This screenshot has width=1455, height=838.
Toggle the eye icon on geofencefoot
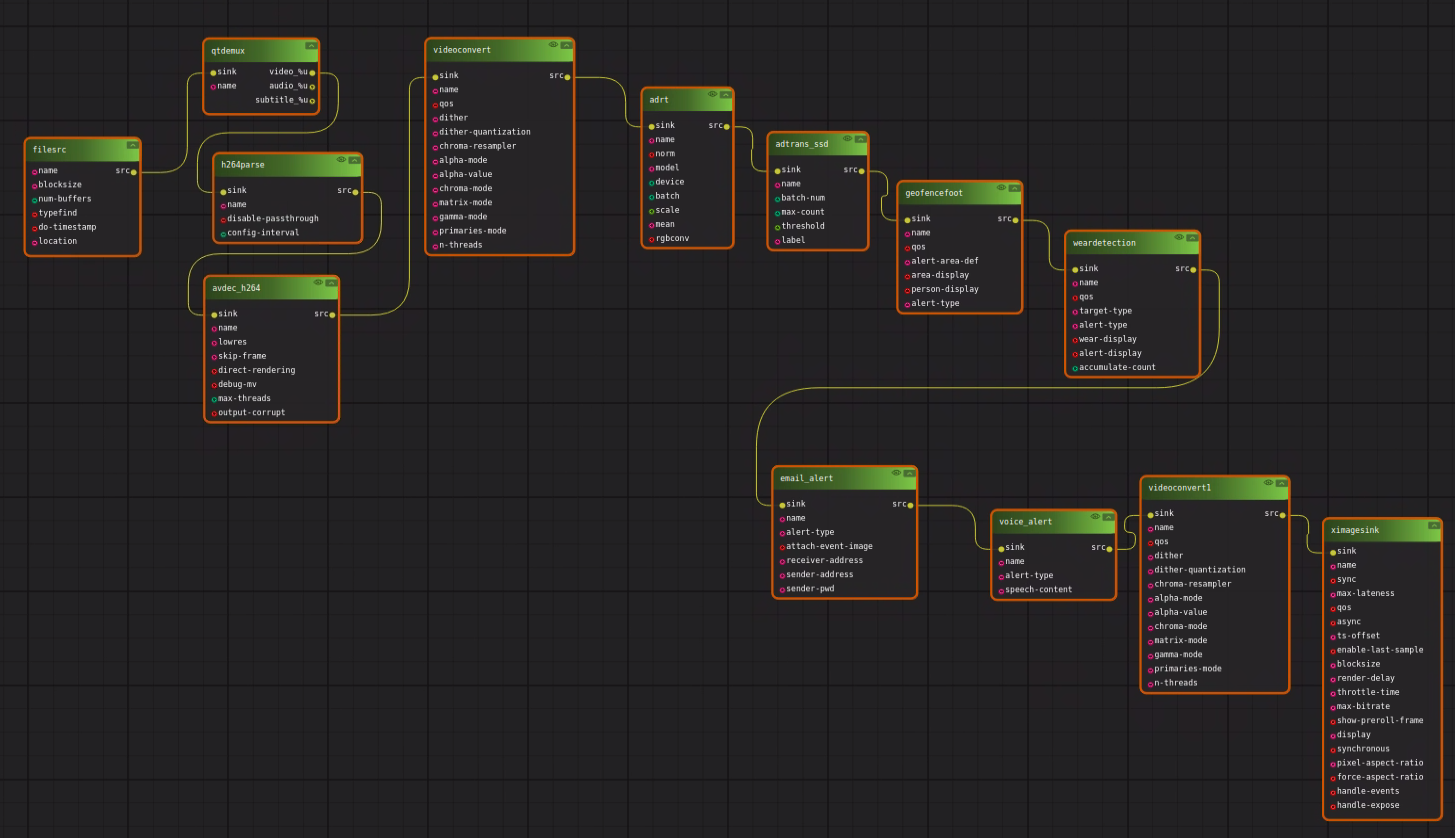coord(999,188)
